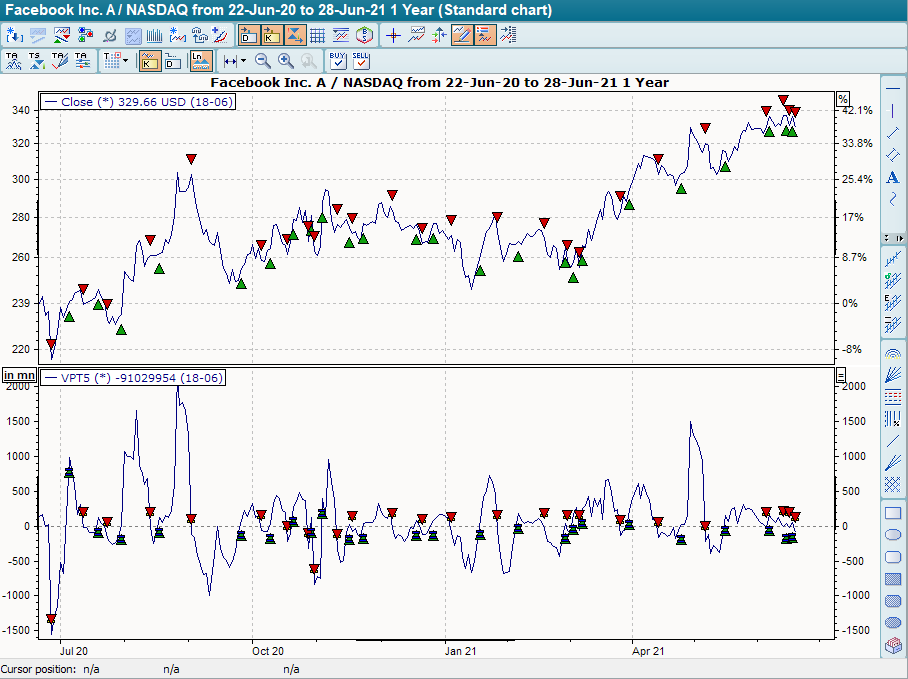Viewport: 908px width, 679px height.
Task: Zoom in with the magnifier icon
Action: pyautogui.click(x=285, y=60)
